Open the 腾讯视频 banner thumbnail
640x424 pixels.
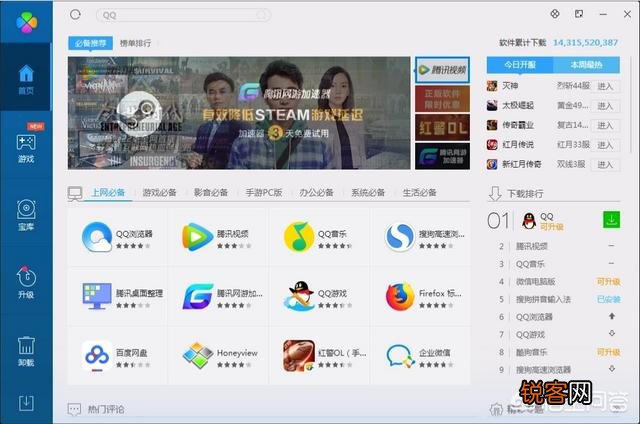(442, 70)
